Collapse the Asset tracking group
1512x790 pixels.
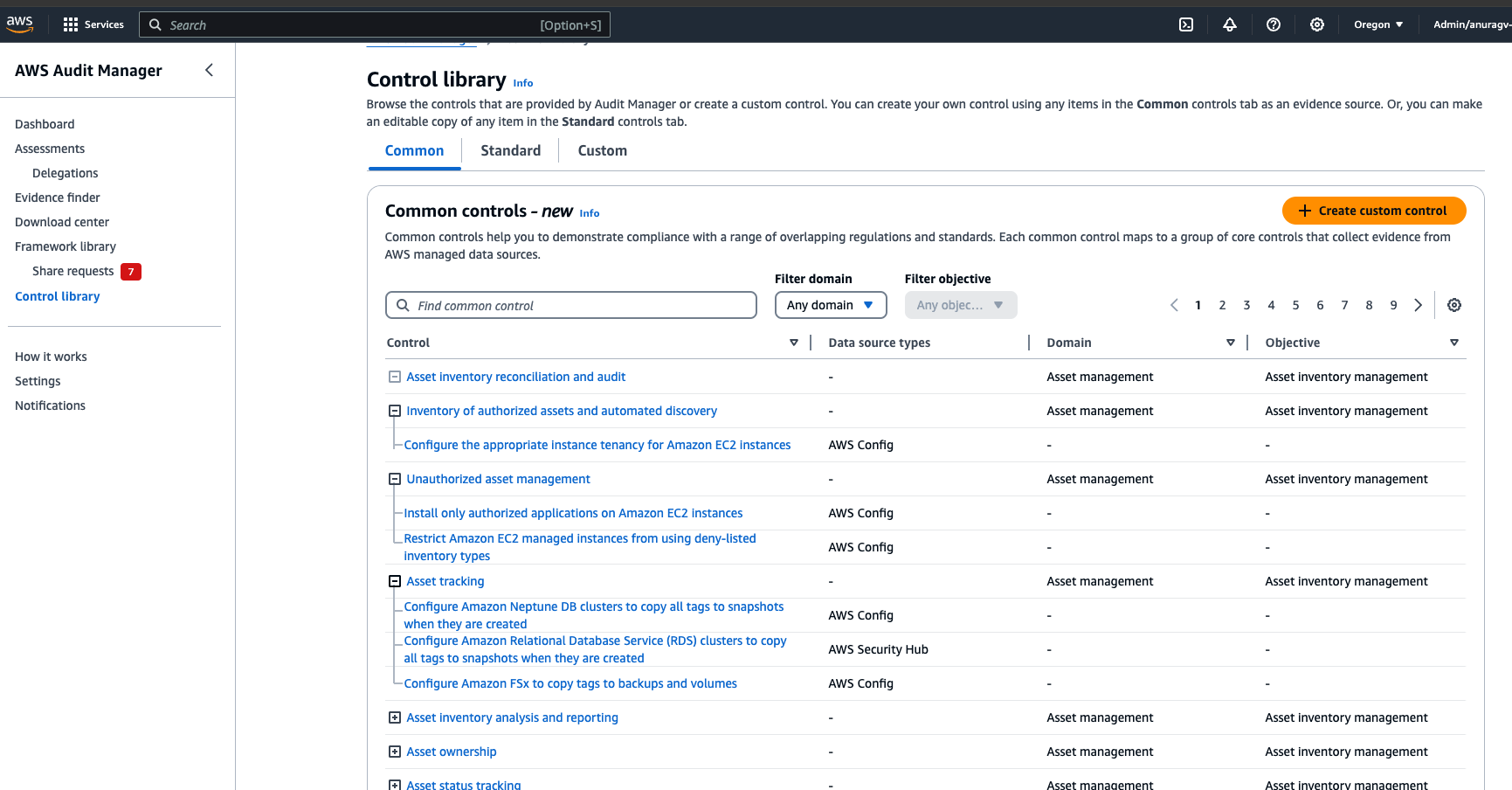pyautogui.click(x=394, y=580)
